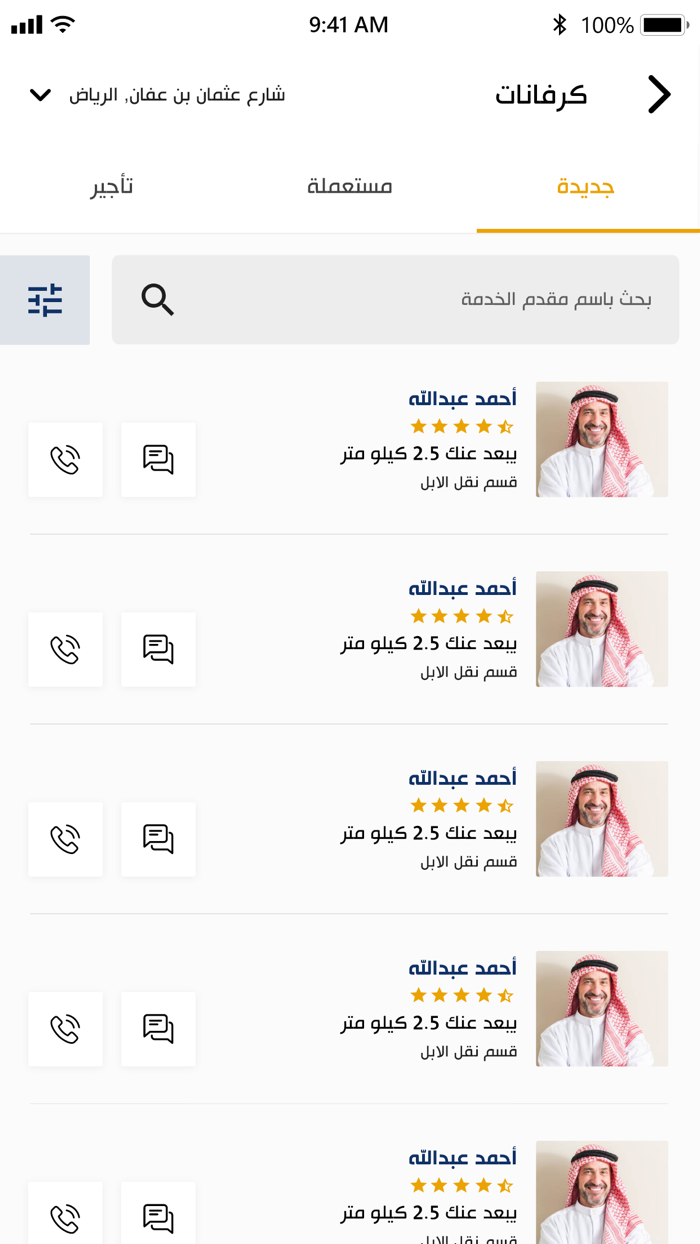Tap the أحمد عبدالله name link

pos(462,397)
